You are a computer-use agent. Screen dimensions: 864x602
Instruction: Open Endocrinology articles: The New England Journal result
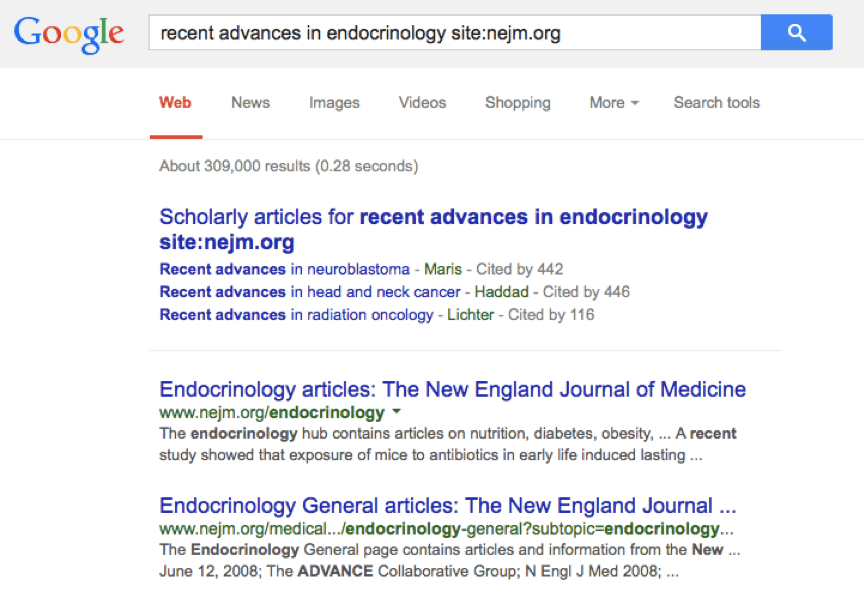click(x=452, y=389)
